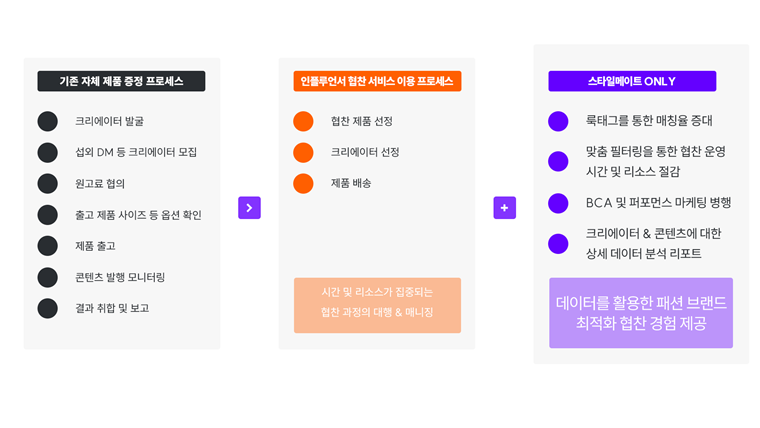Click the lavender 최적화 협찬 경험 제공 box
Viewport: 760px width, 428px height.
[x=640, y=313]
